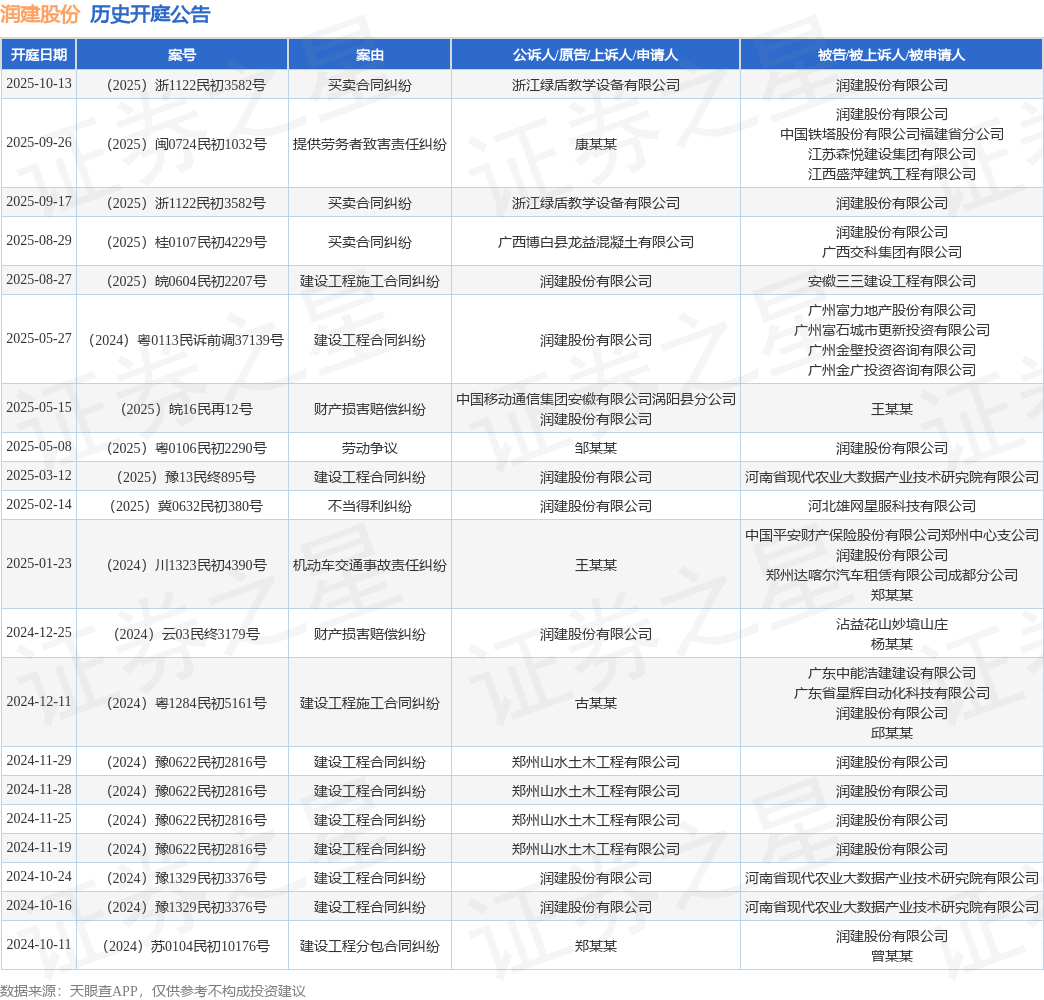Image resolution: width=1044 pixels, height=1000 pixels.
Task: Click defendant 郑州达喀尔汽车租赁有限公司成都分公司
Action: click(892, 575)
